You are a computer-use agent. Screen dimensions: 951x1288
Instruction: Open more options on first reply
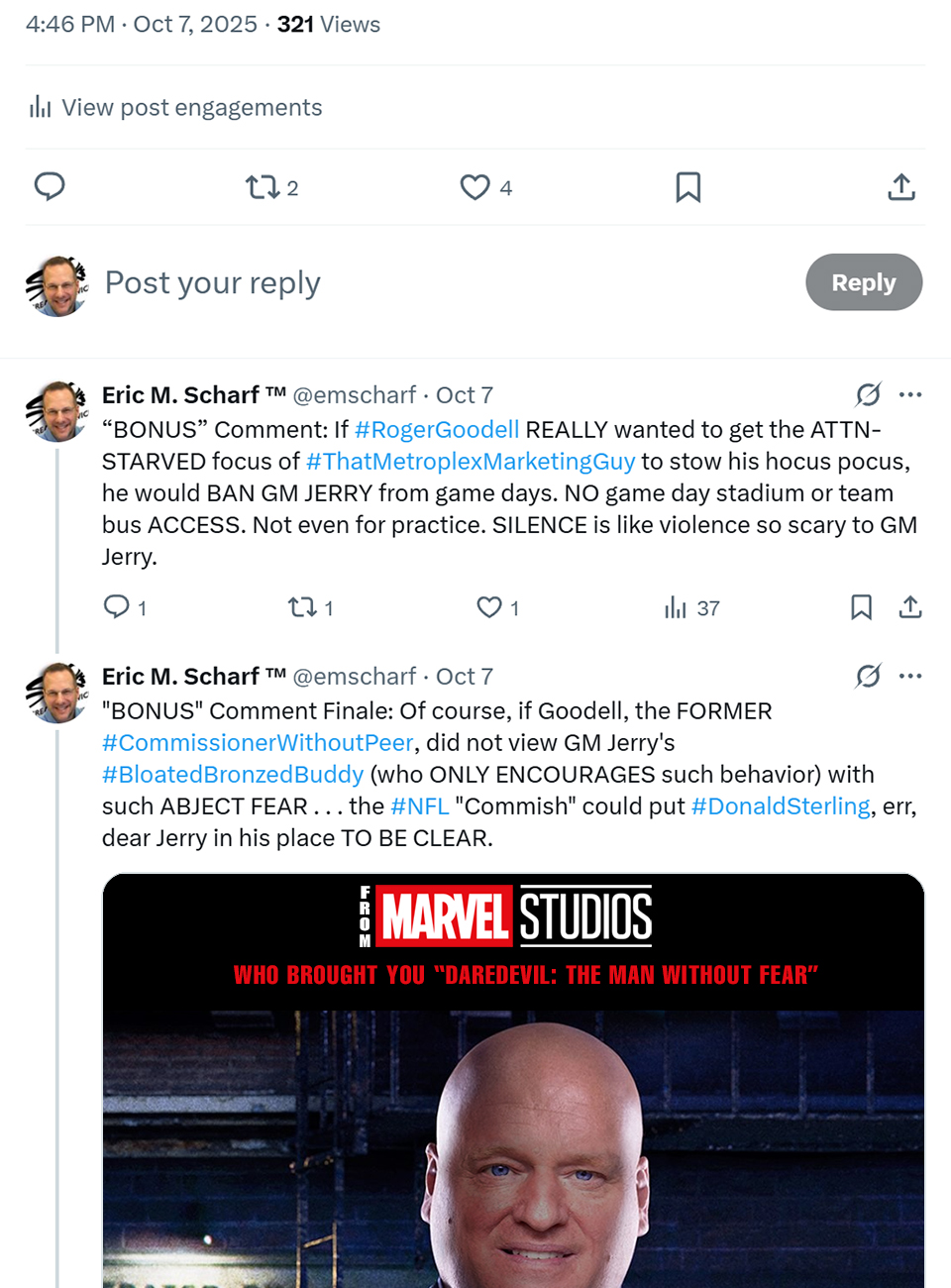910,394
